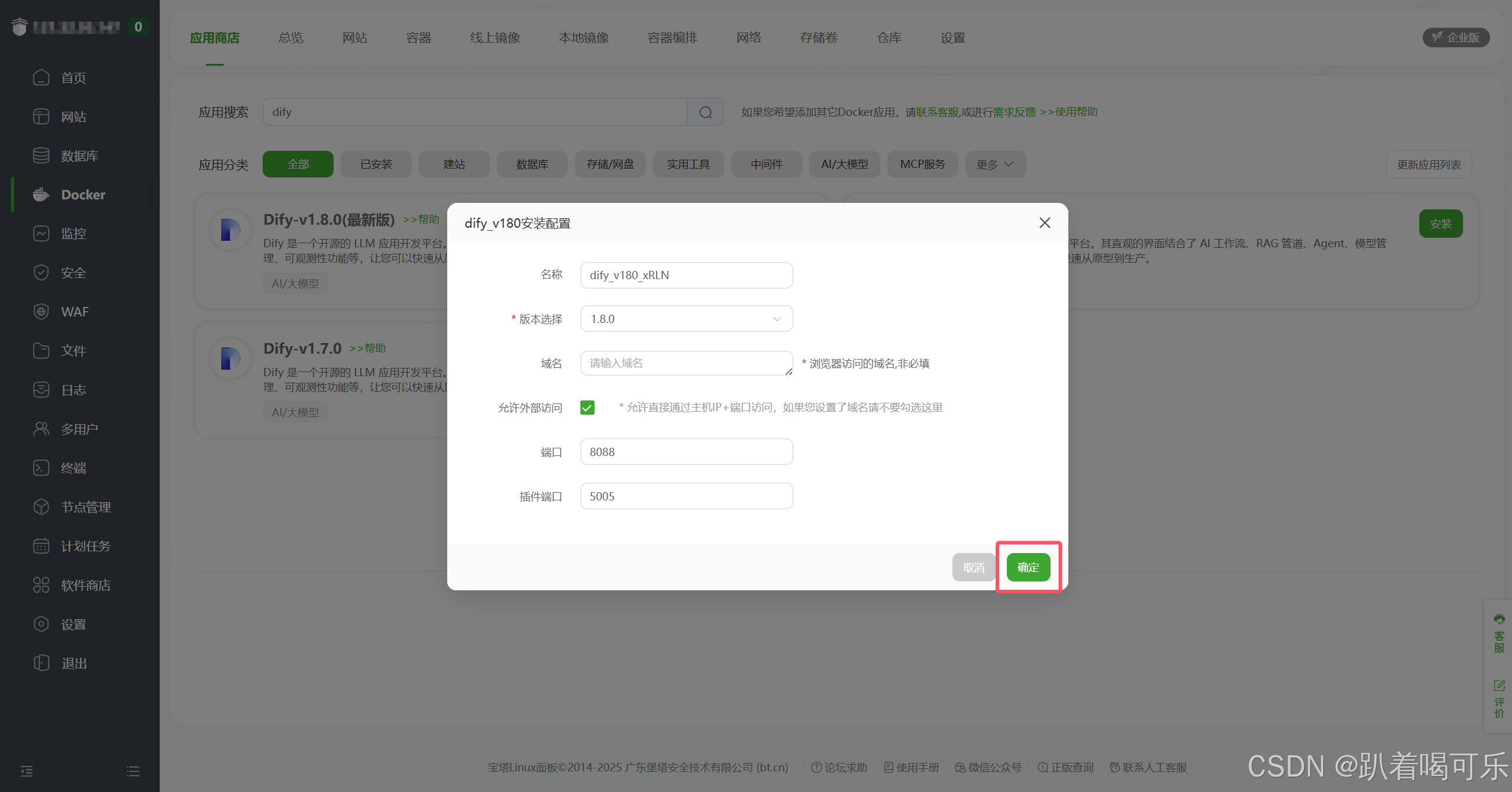
Task: Select the 全部 category filter
Action: point(298,164)
